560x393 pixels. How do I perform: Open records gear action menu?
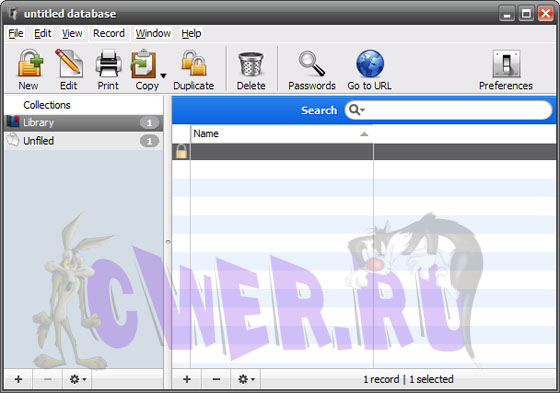point(246,379)
